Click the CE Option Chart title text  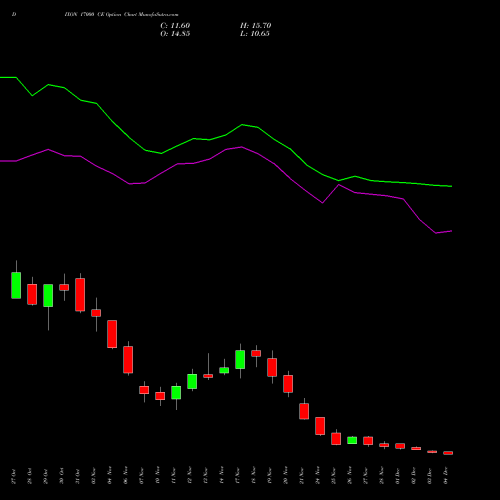coord(121,14)
